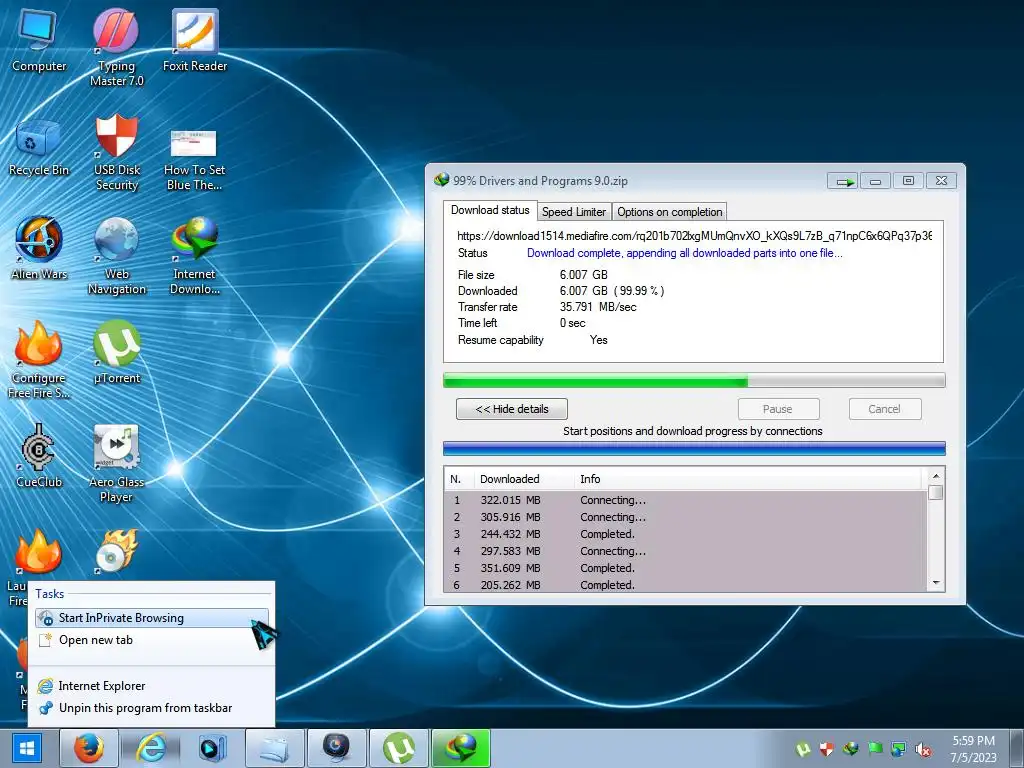Click the Internet Download Manager taskbar button

(460, 748)
